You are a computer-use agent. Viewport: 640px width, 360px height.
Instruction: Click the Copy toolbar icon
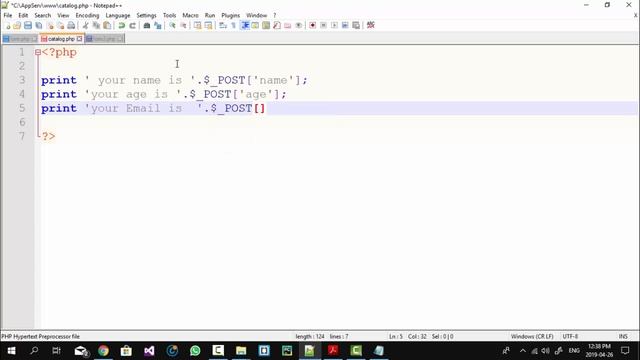(96, 25)
